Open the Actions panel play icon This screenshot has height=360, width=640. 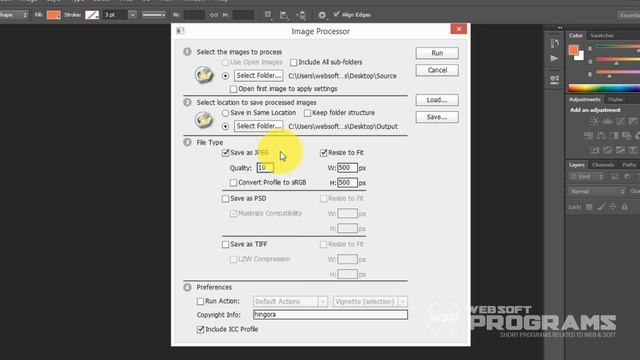[554, 58]
